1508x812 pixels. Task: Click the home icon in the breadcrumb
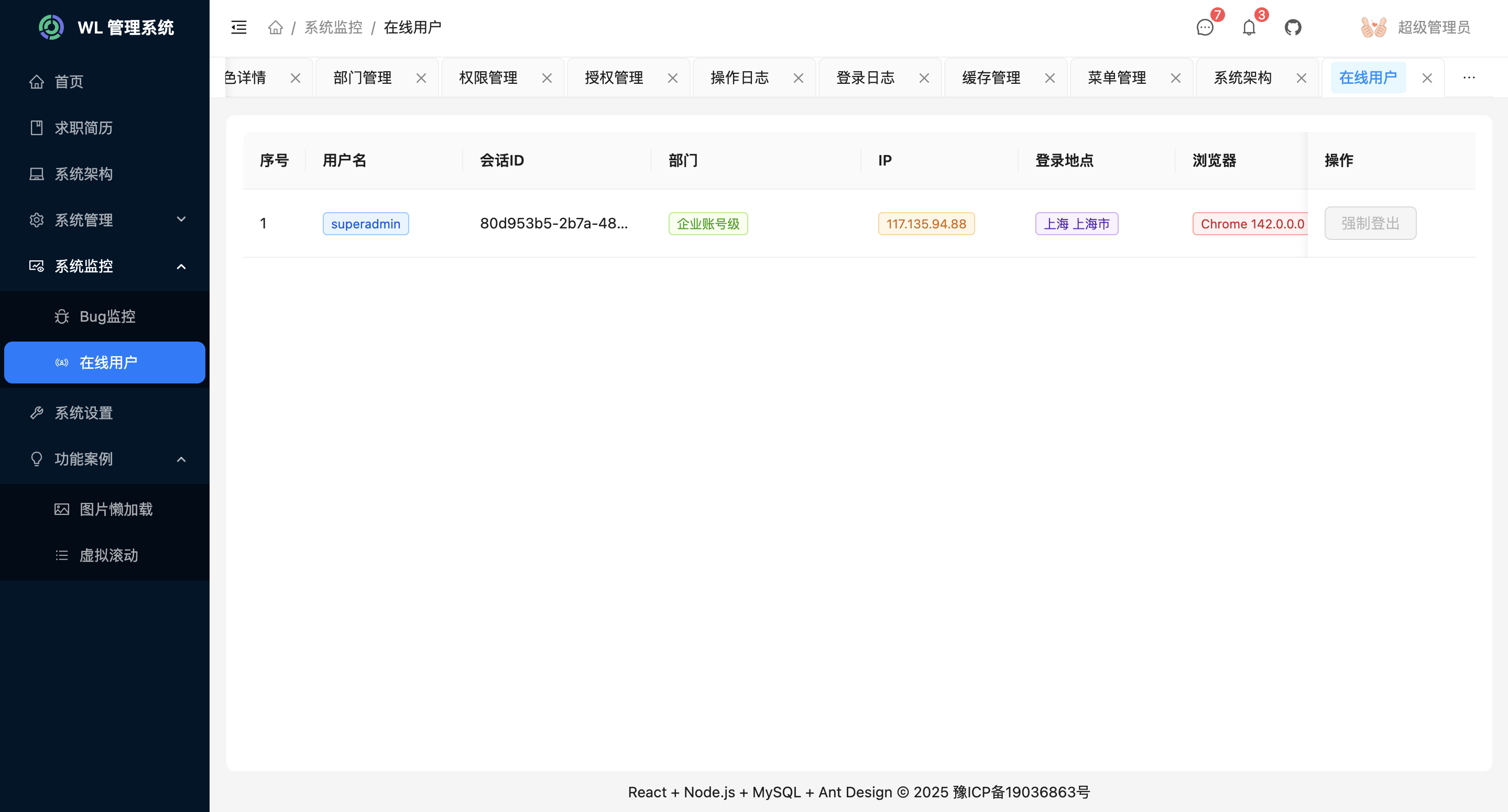275,27
